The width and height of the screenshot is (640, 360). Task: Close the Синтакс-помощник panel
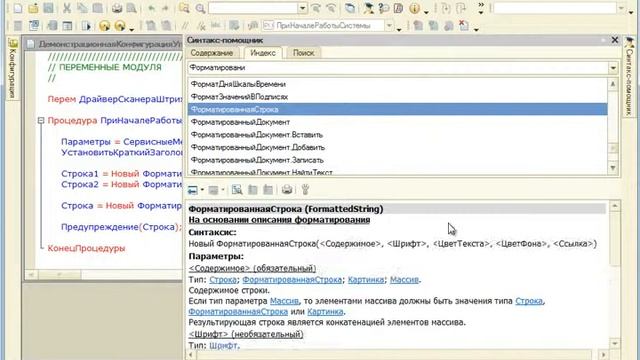615,40
